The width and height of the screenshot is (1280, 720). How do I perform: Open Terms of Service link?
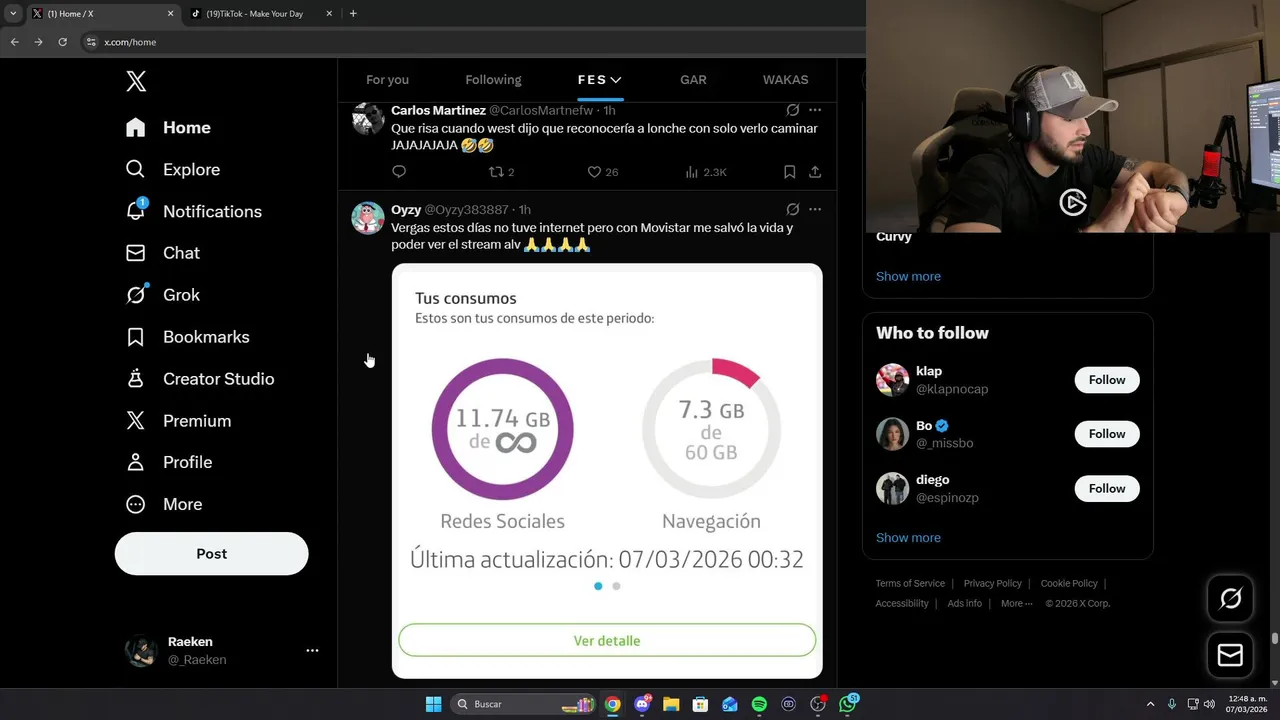tap(910, 583)
